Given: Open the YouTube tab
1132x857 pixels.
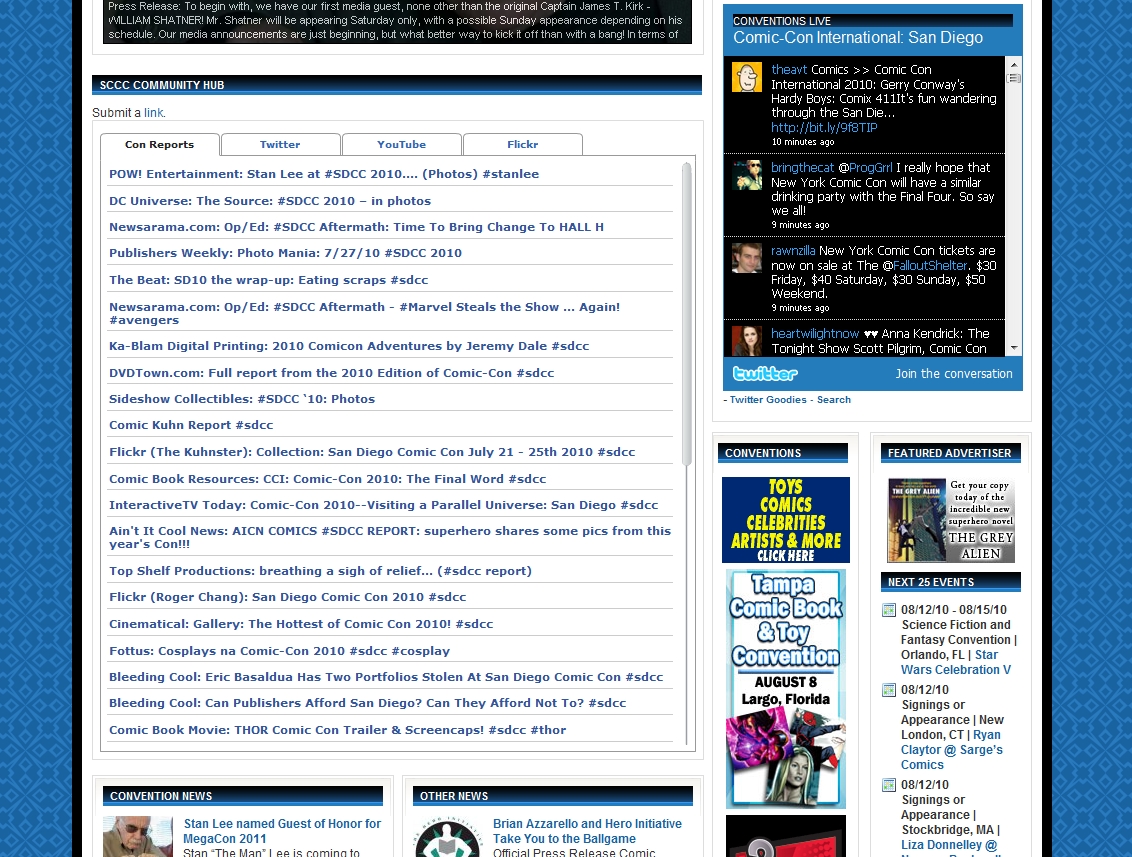Looking at the screenshot, I should pyautogui.click(x=401, y=145).
